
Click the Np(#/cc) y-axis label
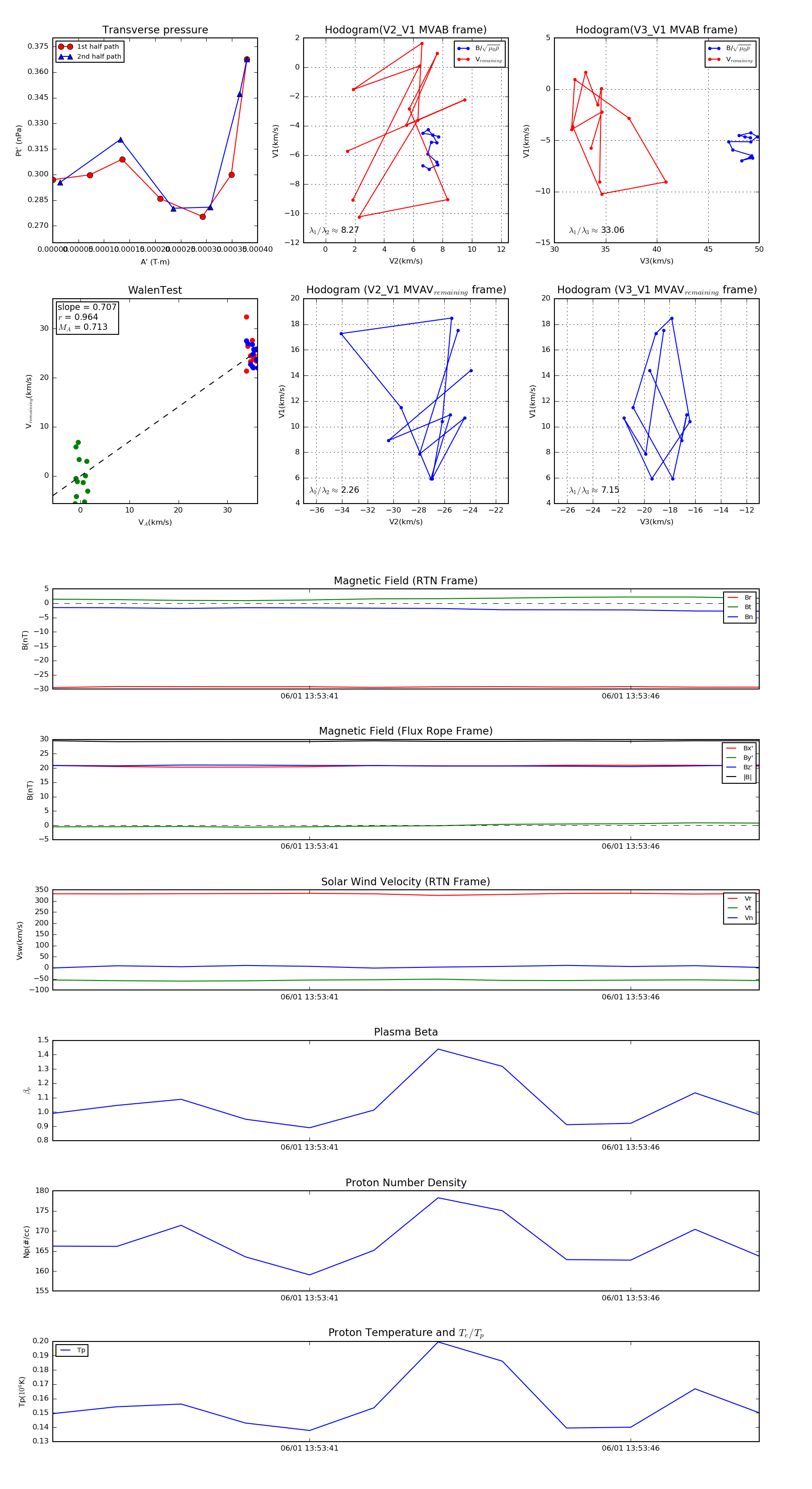click(x=26, y=1241)
